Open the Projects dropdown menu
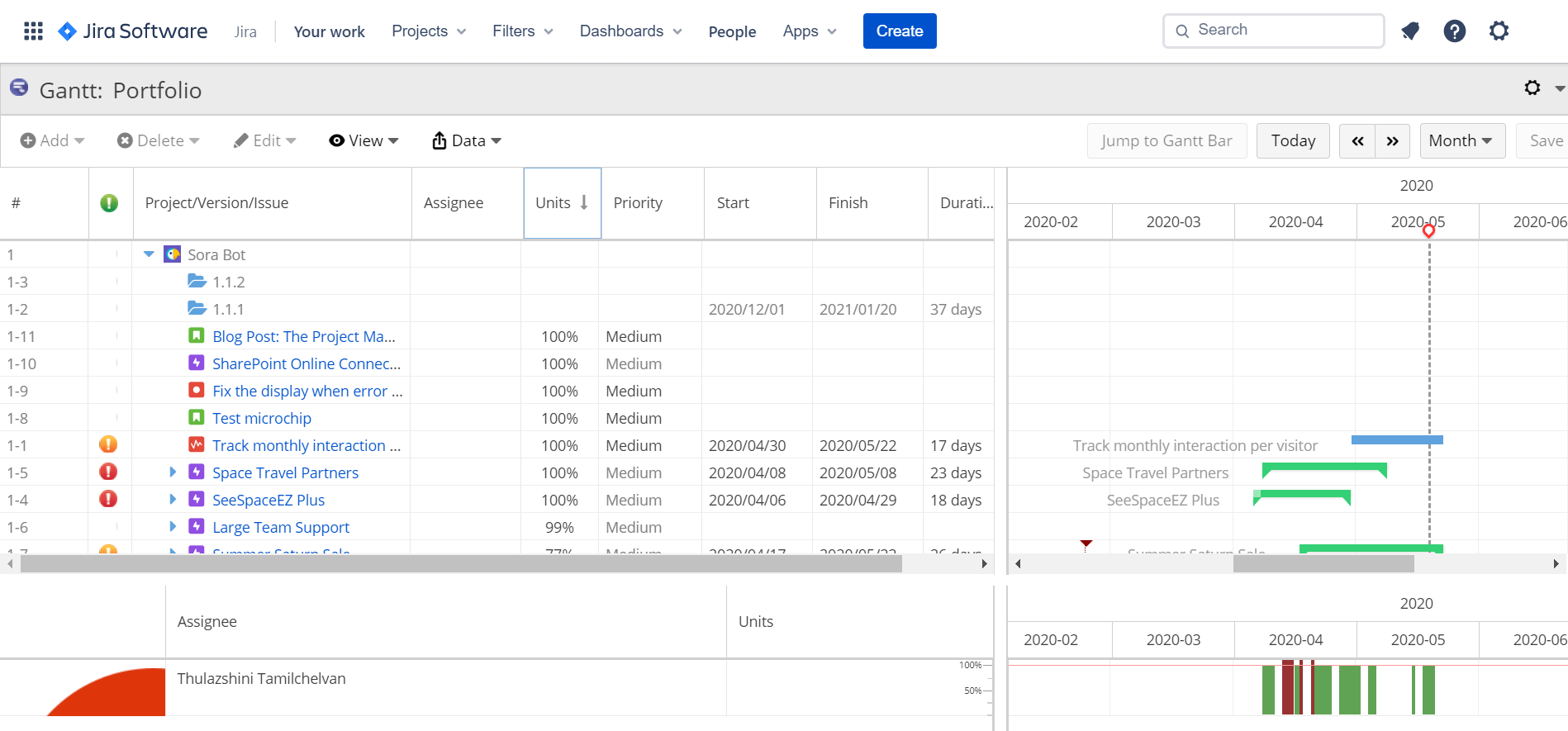Screen dimensions: 1568x731 [429, 31]
